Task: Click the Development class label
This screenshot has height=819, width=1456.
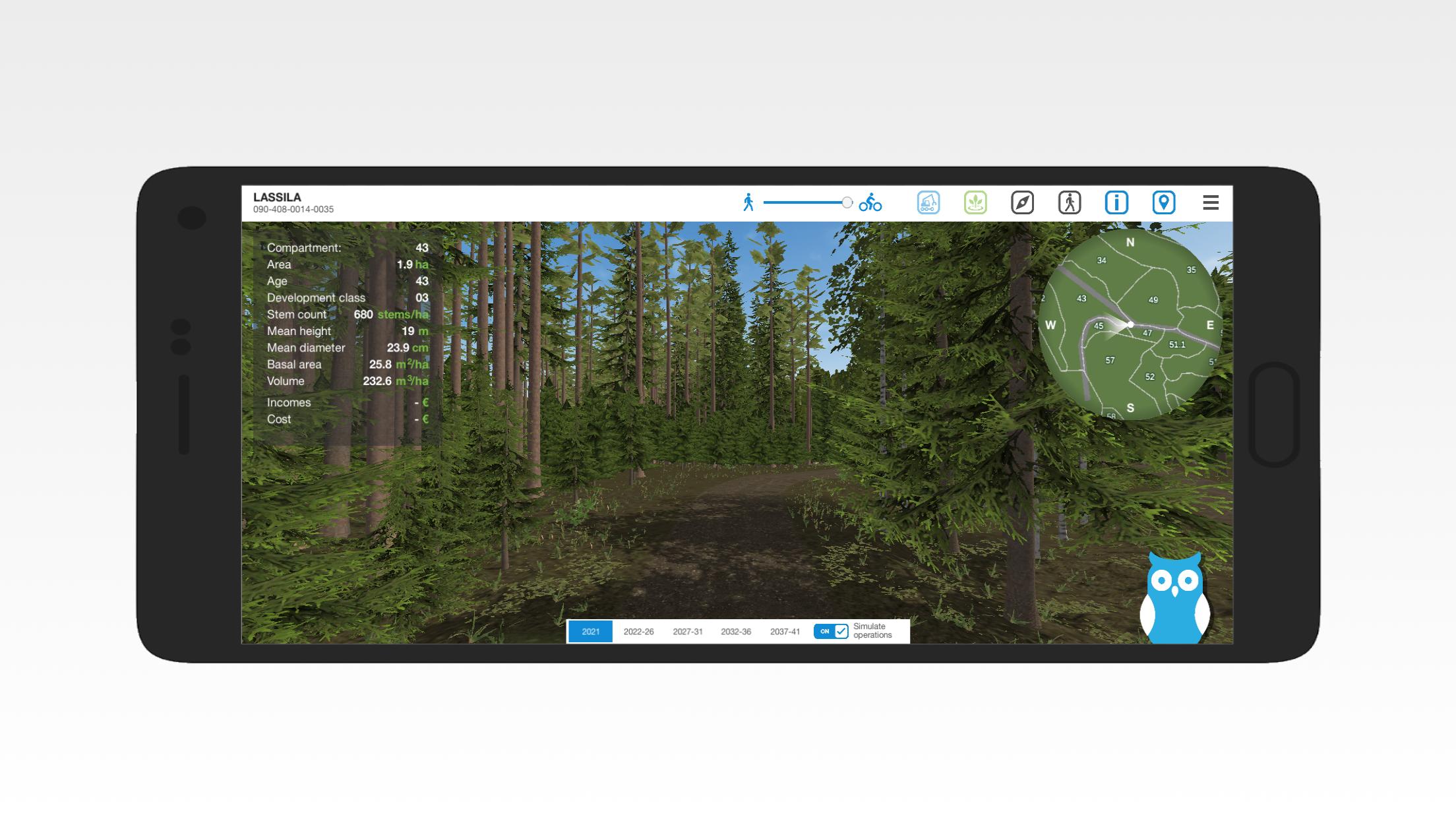Action: coord(316,298)
